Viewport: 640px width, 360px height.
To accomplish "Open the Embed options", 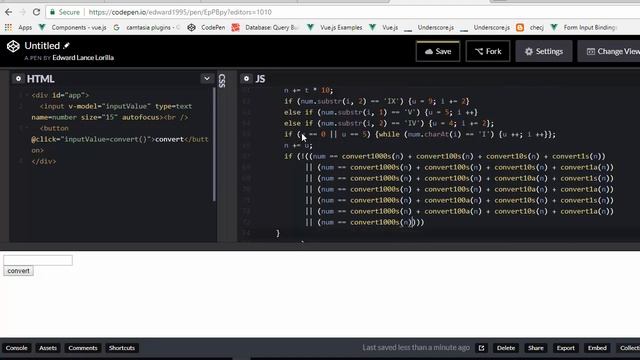I will [x=597, y=348].
